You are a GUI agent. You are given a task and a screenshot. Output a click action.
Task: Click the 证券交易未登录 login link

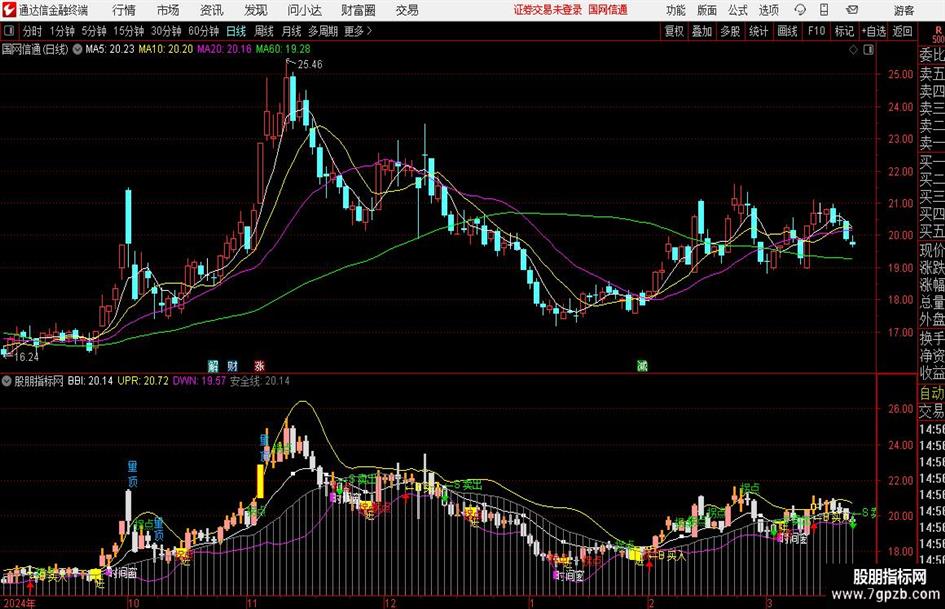[x=548, y=10]
